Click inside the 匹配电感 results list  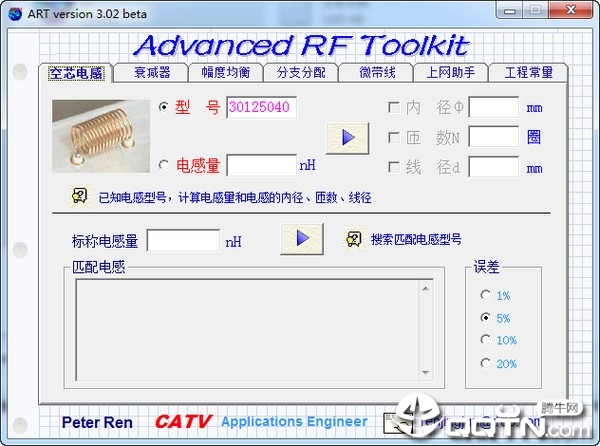248,330
